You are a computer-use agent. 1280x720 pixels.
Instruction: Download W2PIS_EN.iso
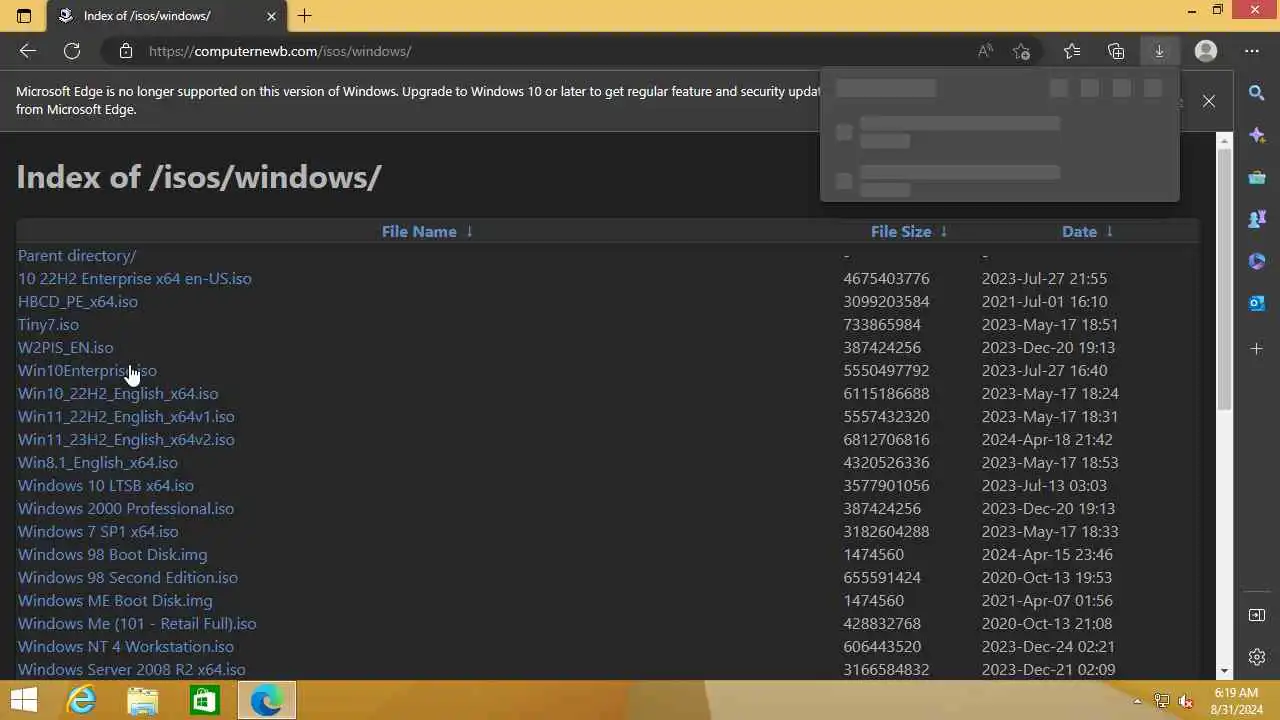tap(66, 347)
